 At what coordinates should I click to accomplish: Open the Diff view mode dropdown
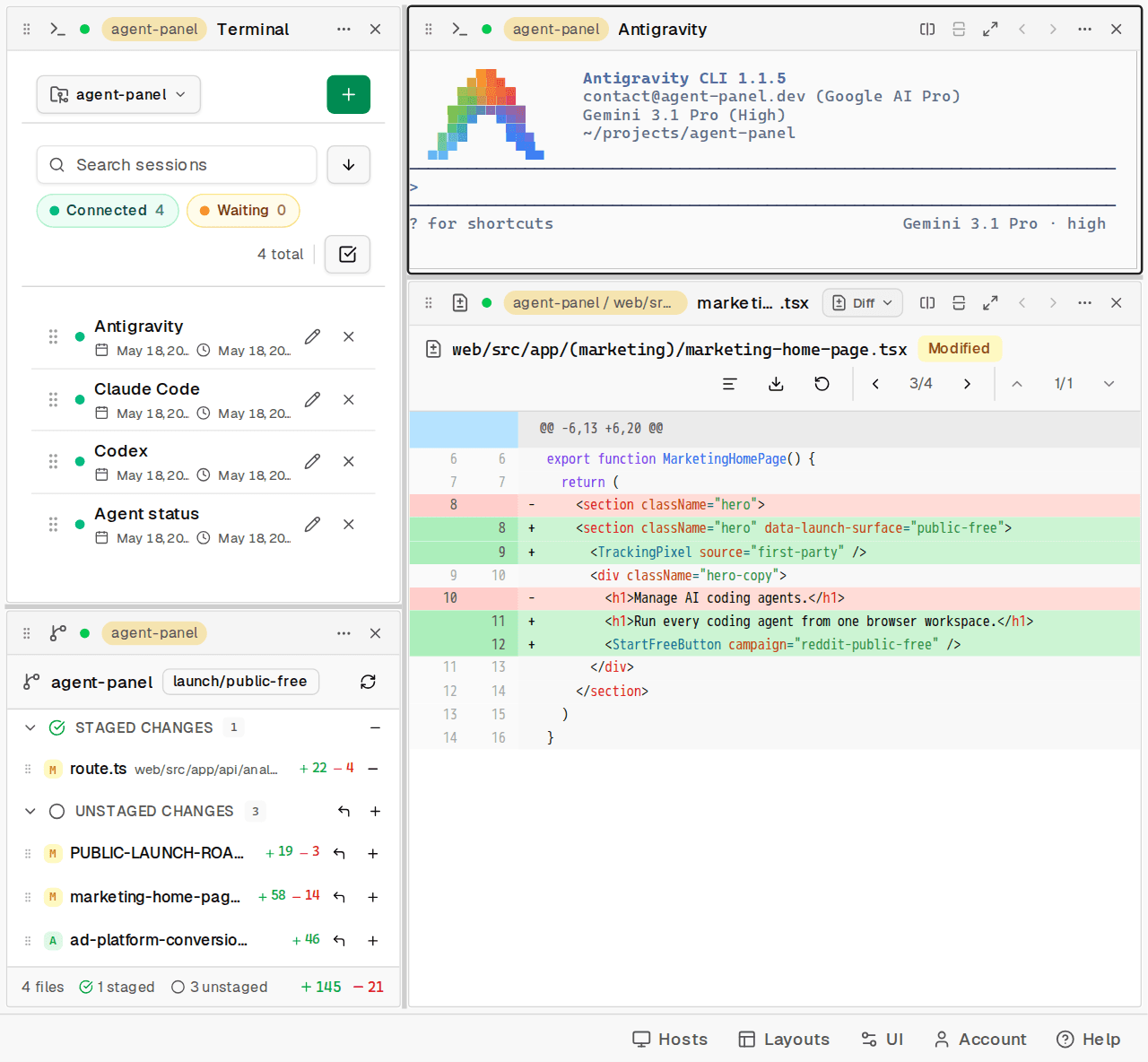(863, 303)
